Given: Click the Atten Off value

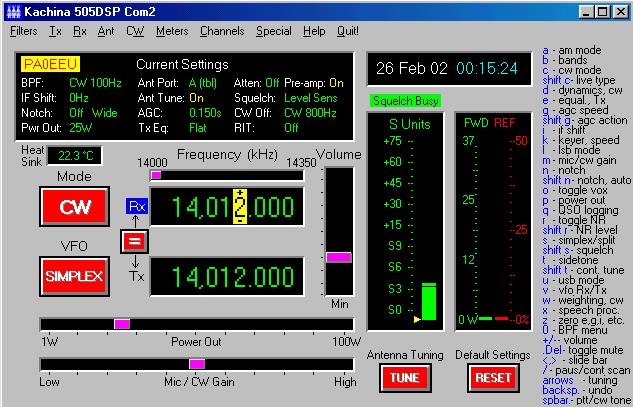Looking at the screenshot, I should pyautogui.click(x=272, y=83).
